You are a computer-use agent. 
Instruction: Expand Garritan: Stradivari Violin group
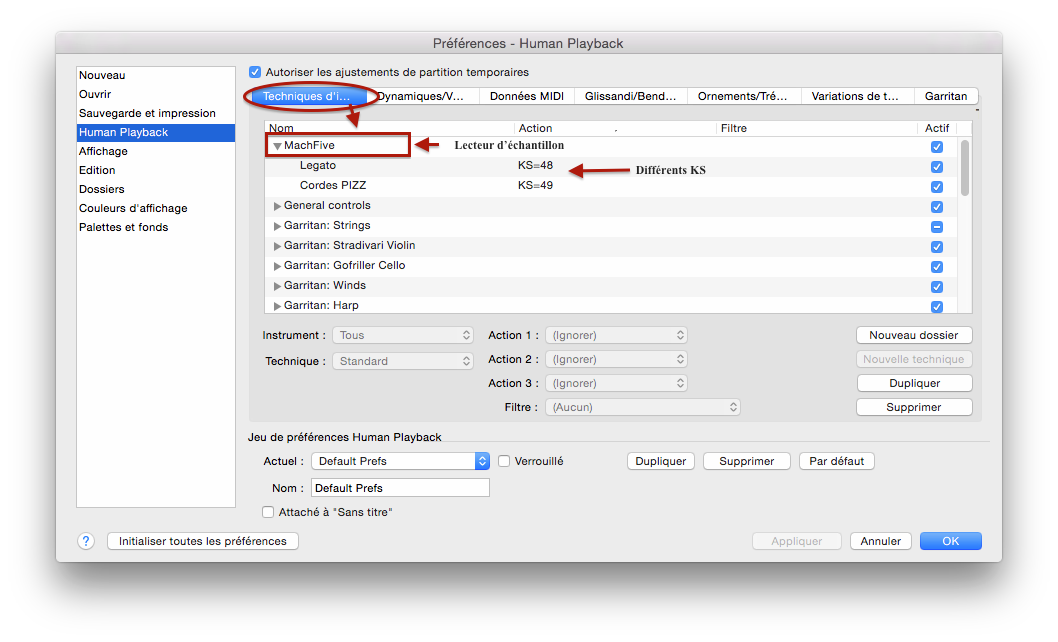click(277, 246)
